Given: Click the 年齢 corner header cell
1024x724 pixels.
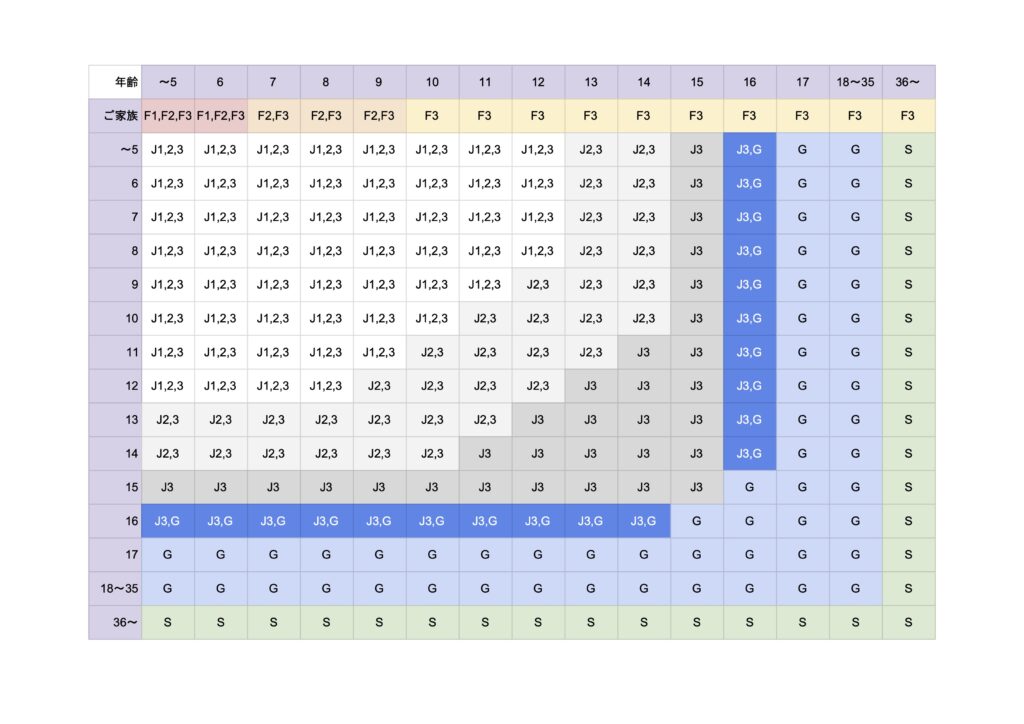Looking at the screenshot, I should pos(115,82).
